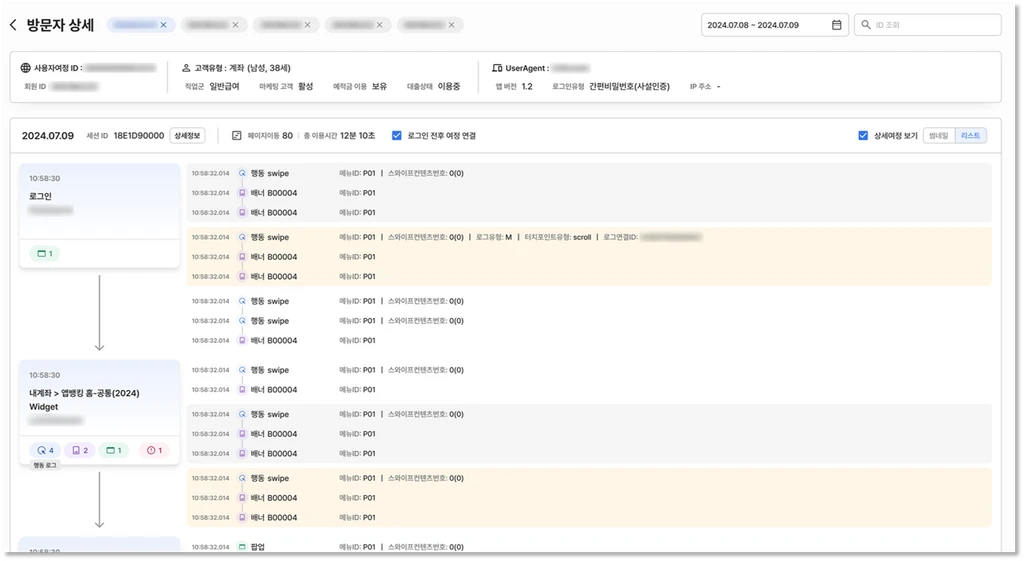Viewport: 1024px width, 561px height.
Task: Click the magnifier icon in ID search box
Action: [x=865, y=25]
